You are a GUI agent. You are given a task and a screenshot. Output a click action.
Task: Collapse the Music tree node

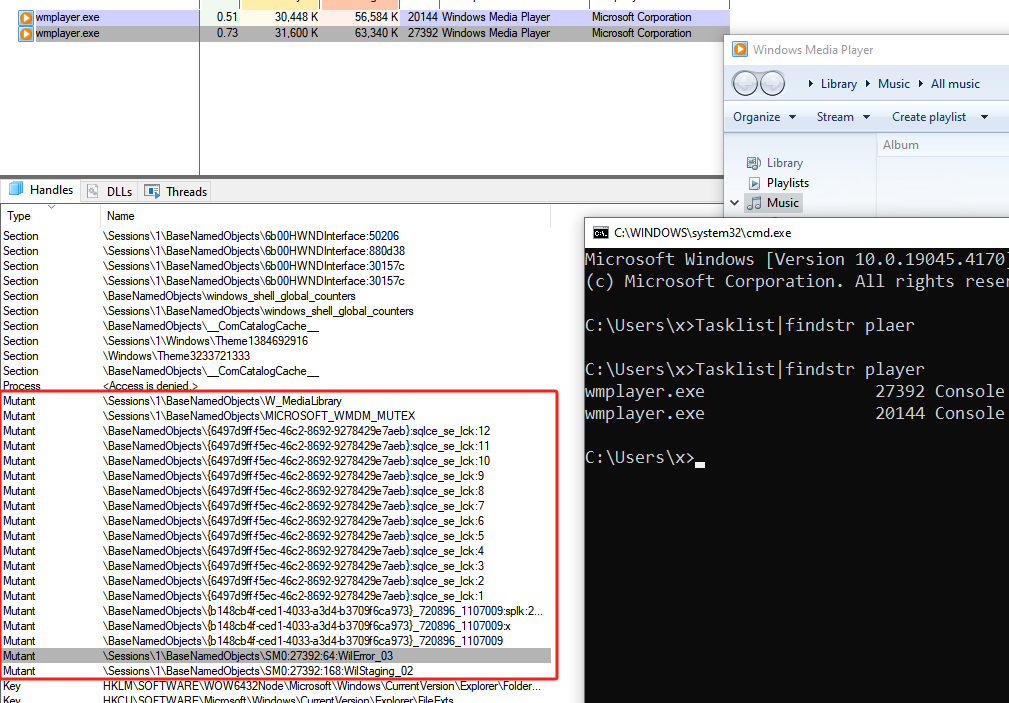734,203
